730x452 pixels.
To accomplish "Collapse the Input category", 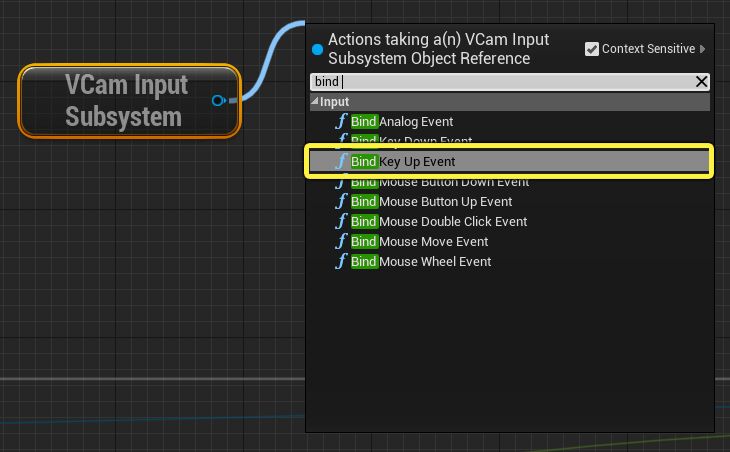I will pyautogui.click(x=315, y=101).
